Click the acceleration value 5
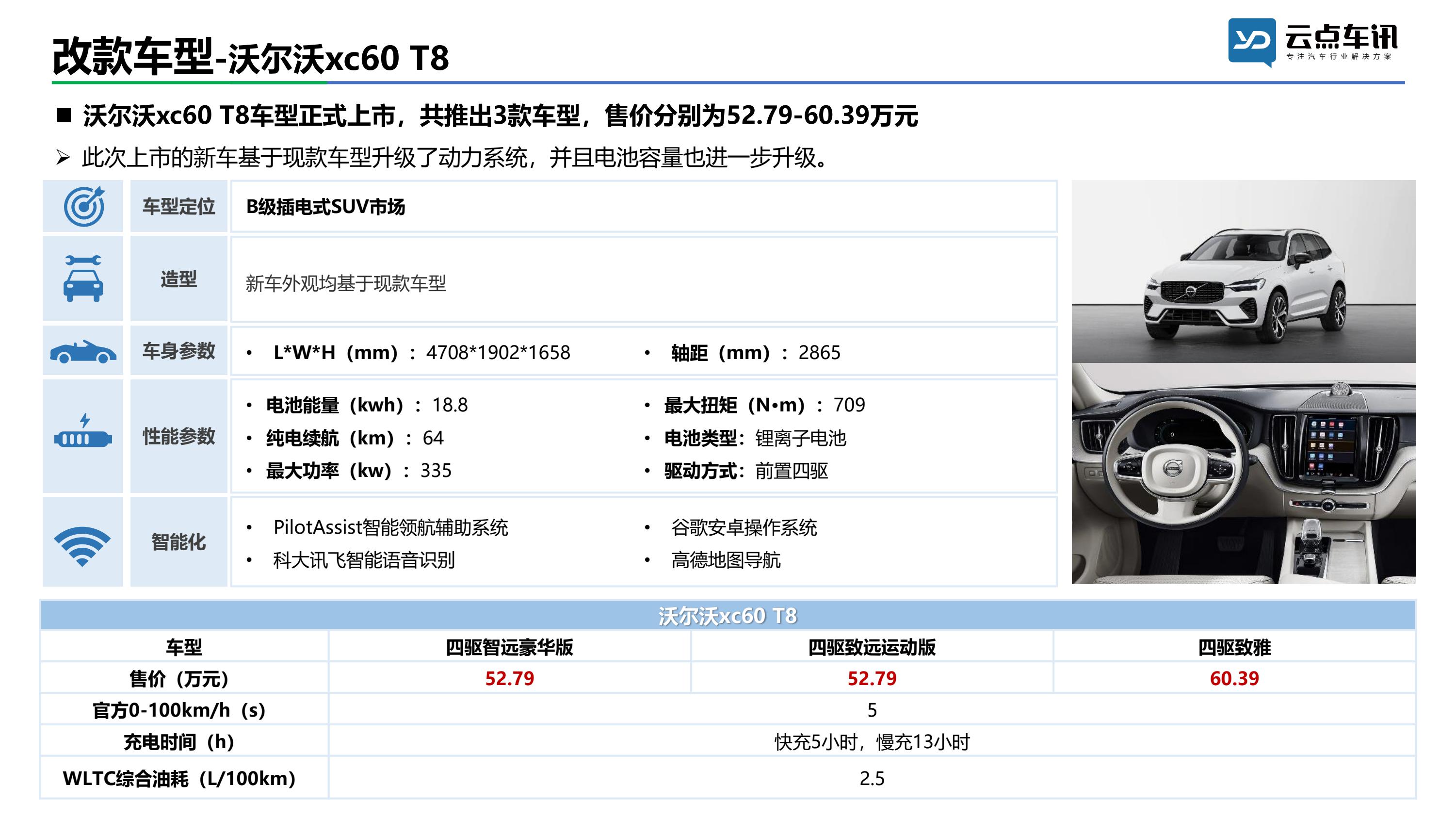The height and width of the screenshot is (819, 1456). click(872, 710)
